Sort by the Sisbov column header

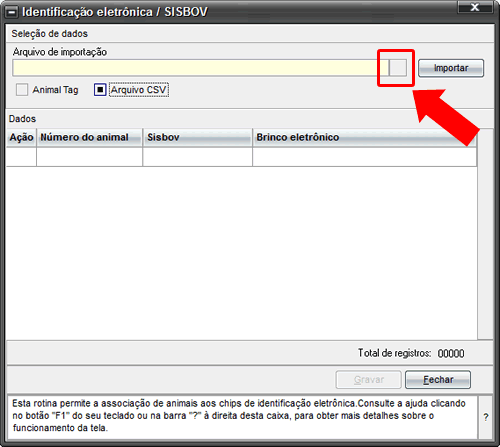(x=198, y=137)
